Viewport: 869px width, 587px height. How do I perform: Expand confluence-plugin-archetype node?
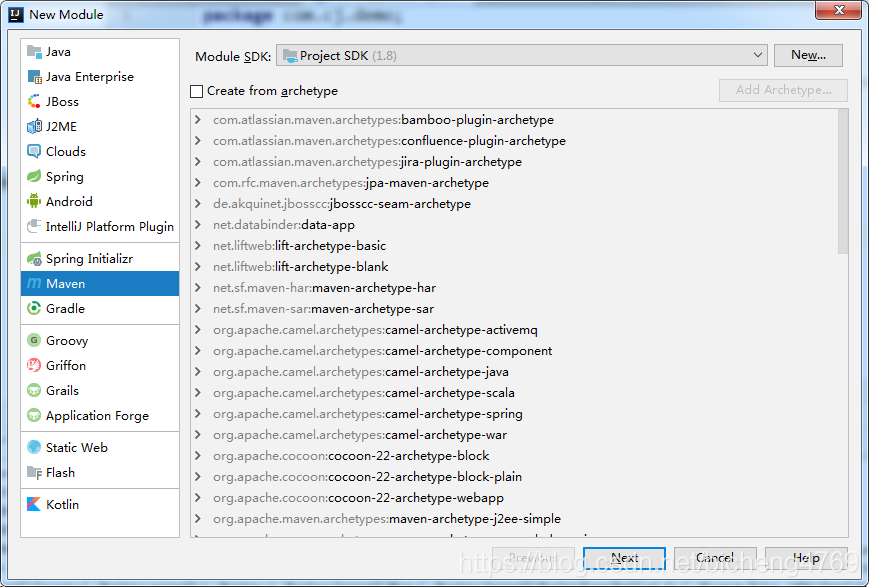pyautogui.click(x=198, y=141)
